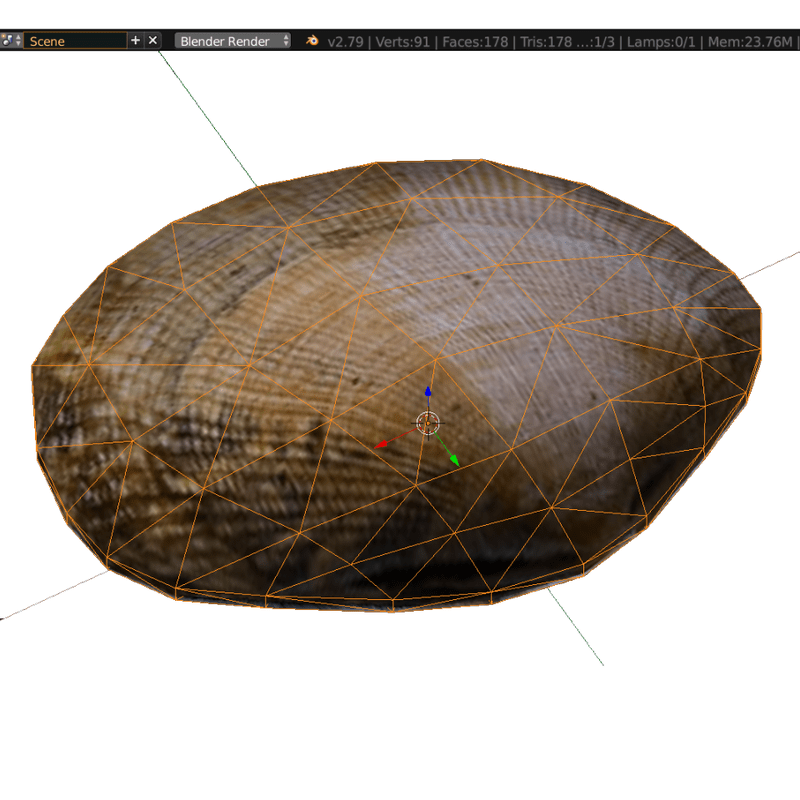Grab the blue Z-axis manipulator arrow
Image resolution: width=800 pixels, height=800 pixels.
coord(428,393)
